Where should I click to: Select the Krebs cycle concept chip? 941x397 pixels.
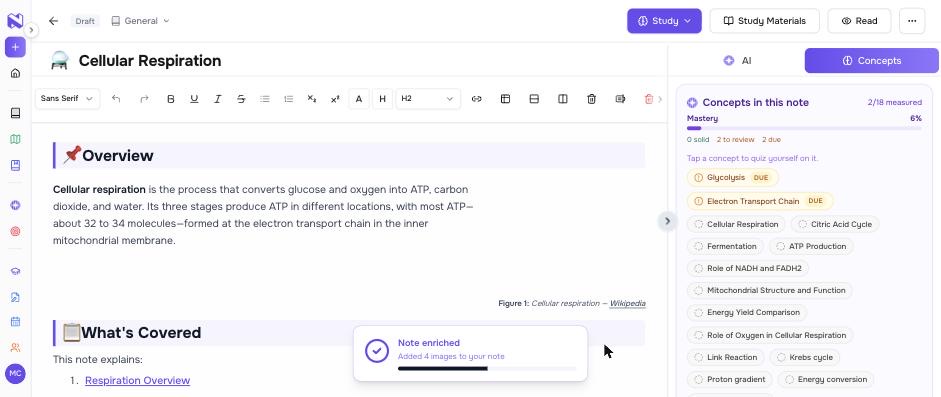pyautogui.click(x=805, y=357)
